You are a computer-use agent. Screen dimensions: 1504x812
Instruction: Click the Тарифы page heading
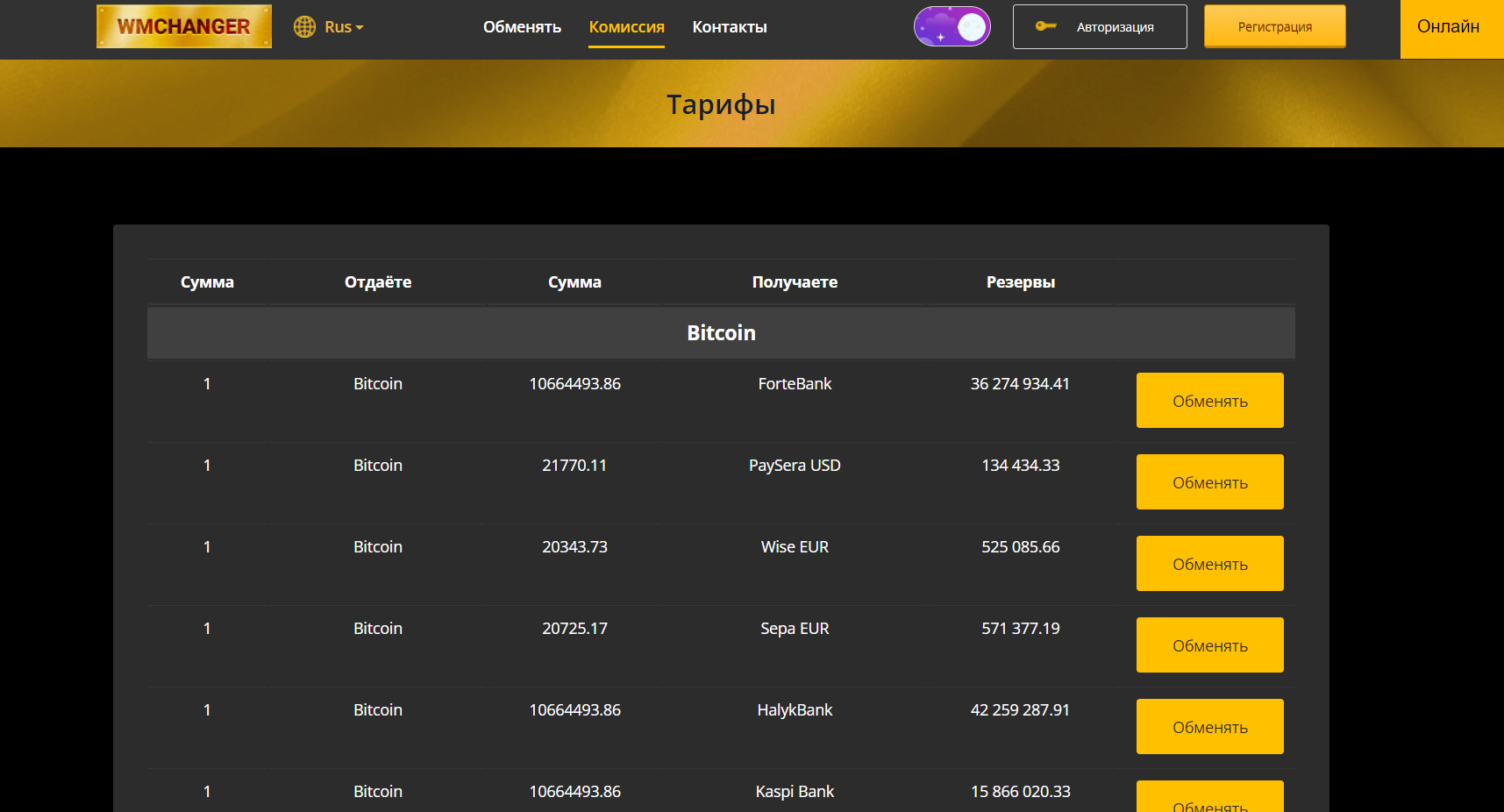click(721, 104)
